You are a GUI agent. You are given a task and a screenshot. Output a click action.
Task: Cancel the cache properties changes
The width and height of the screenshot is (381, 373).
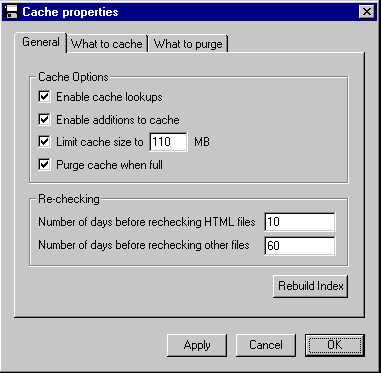coord(266,345)
